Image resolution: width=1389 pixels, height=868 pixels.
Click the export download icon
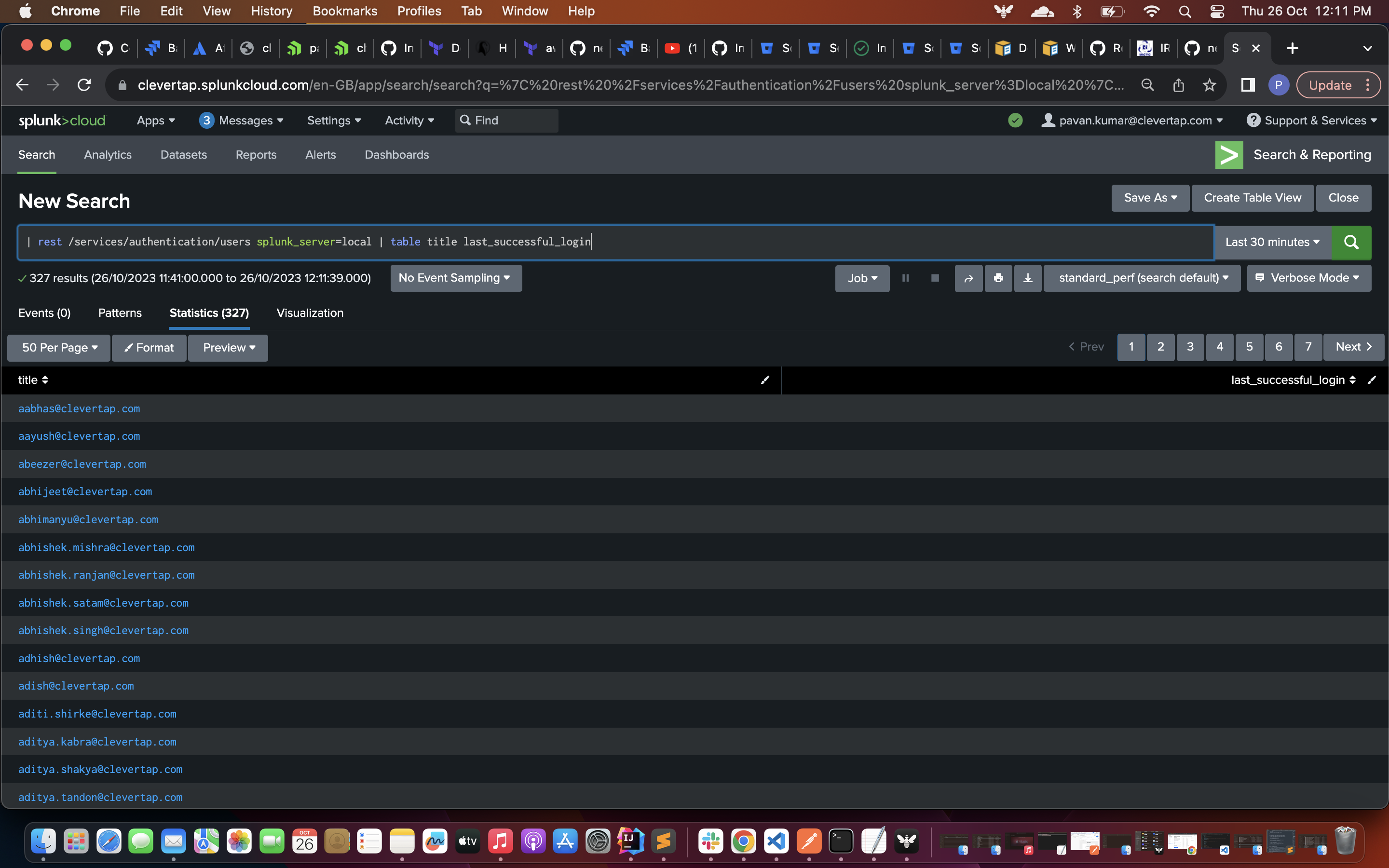(x=1027, y=278)
